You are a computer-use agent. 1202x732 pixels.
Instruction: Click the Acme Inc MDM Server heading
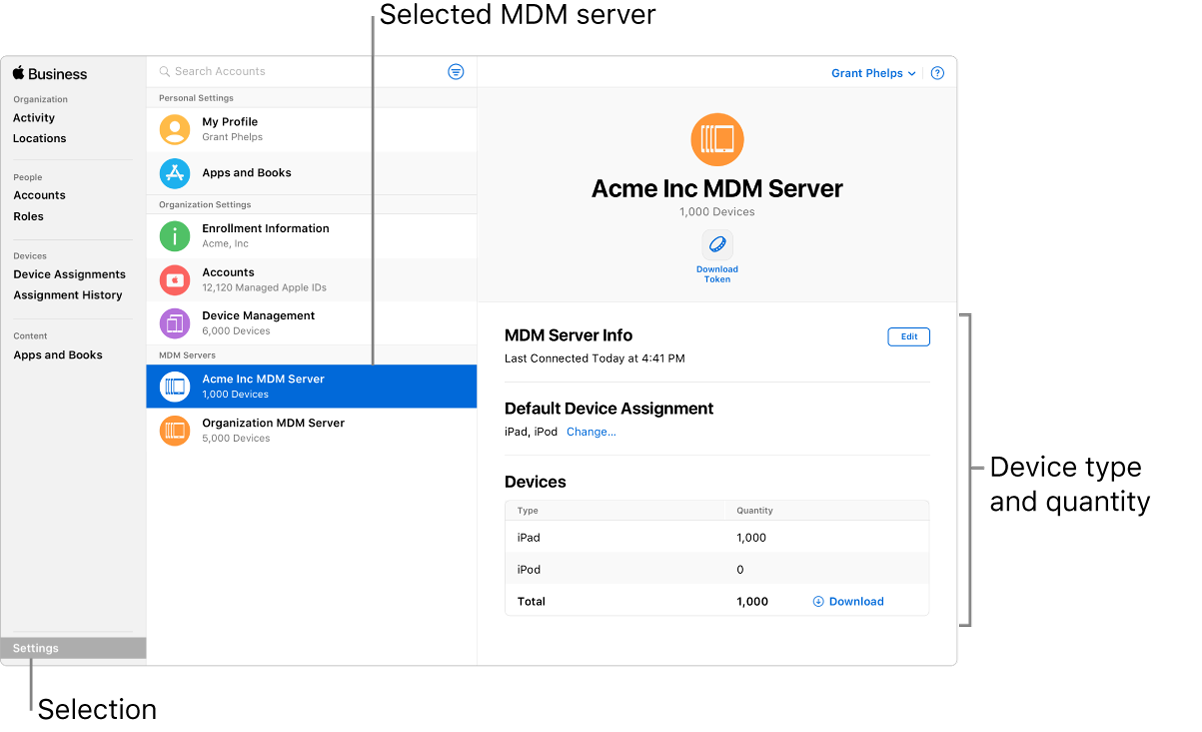point(717,189)
